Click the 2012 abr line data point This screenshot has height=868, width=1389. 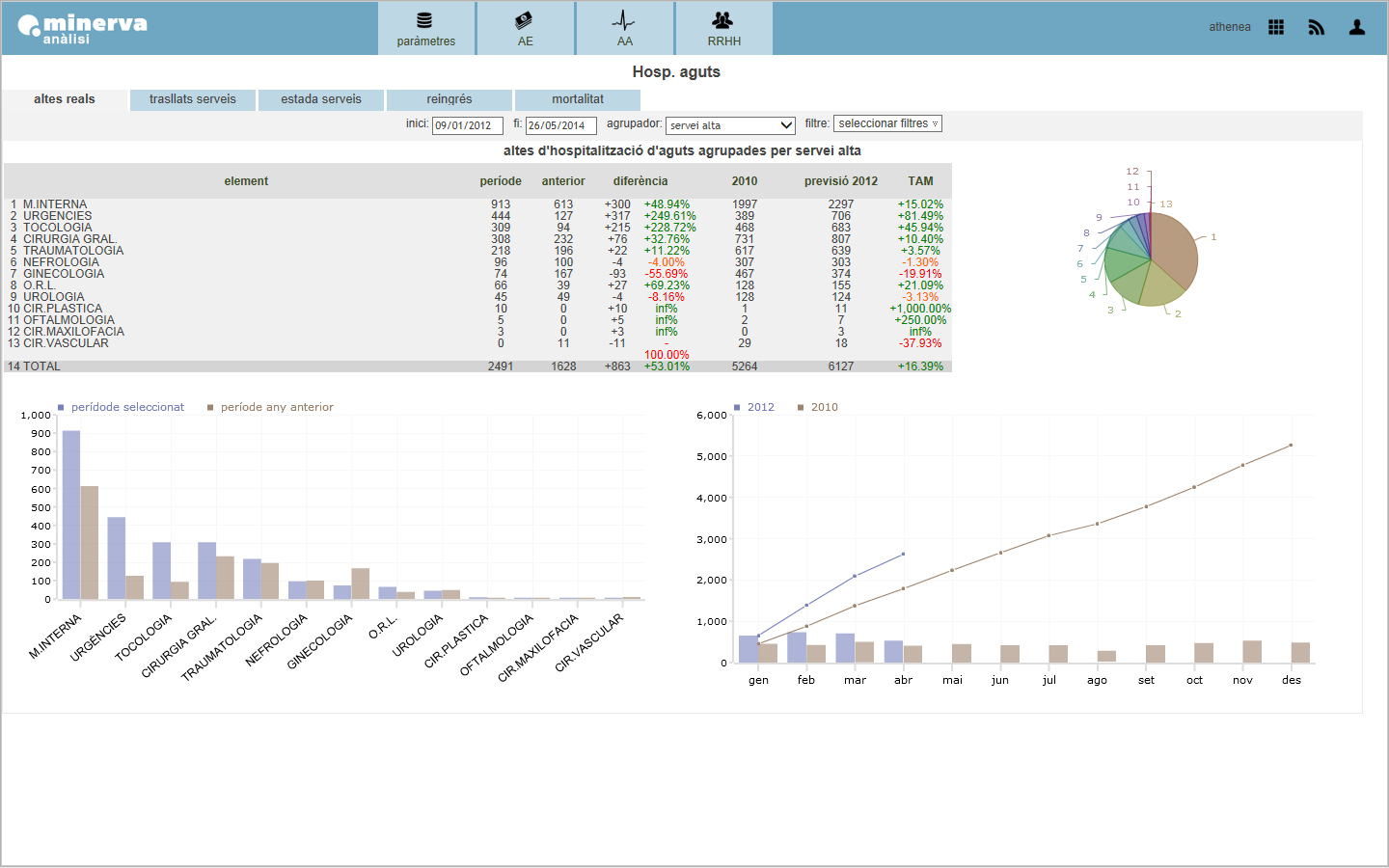tap(903, 554)
